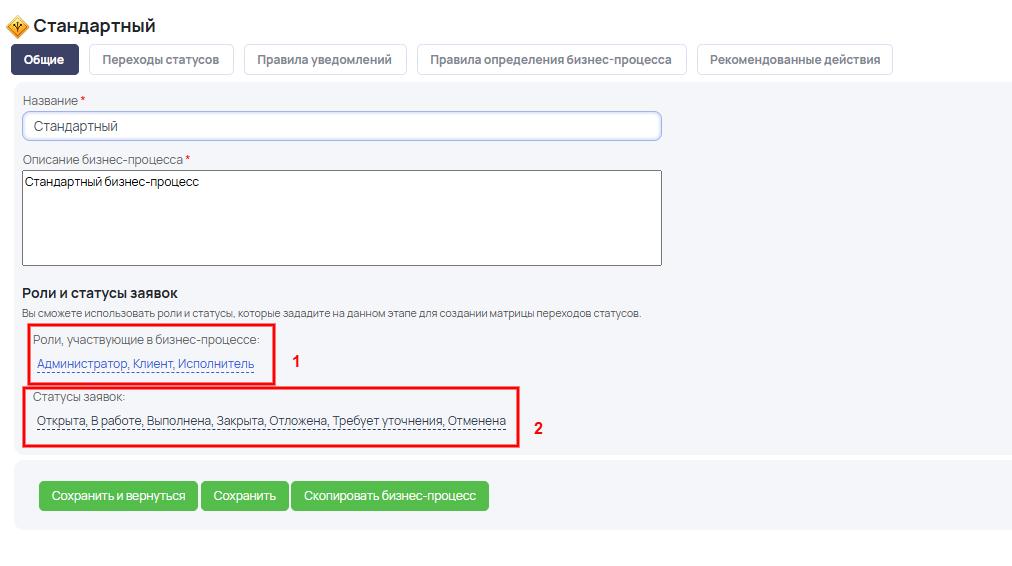The image size is (1012, 566).
Task: Focus the Название input field
Action: tap(341, 126)
